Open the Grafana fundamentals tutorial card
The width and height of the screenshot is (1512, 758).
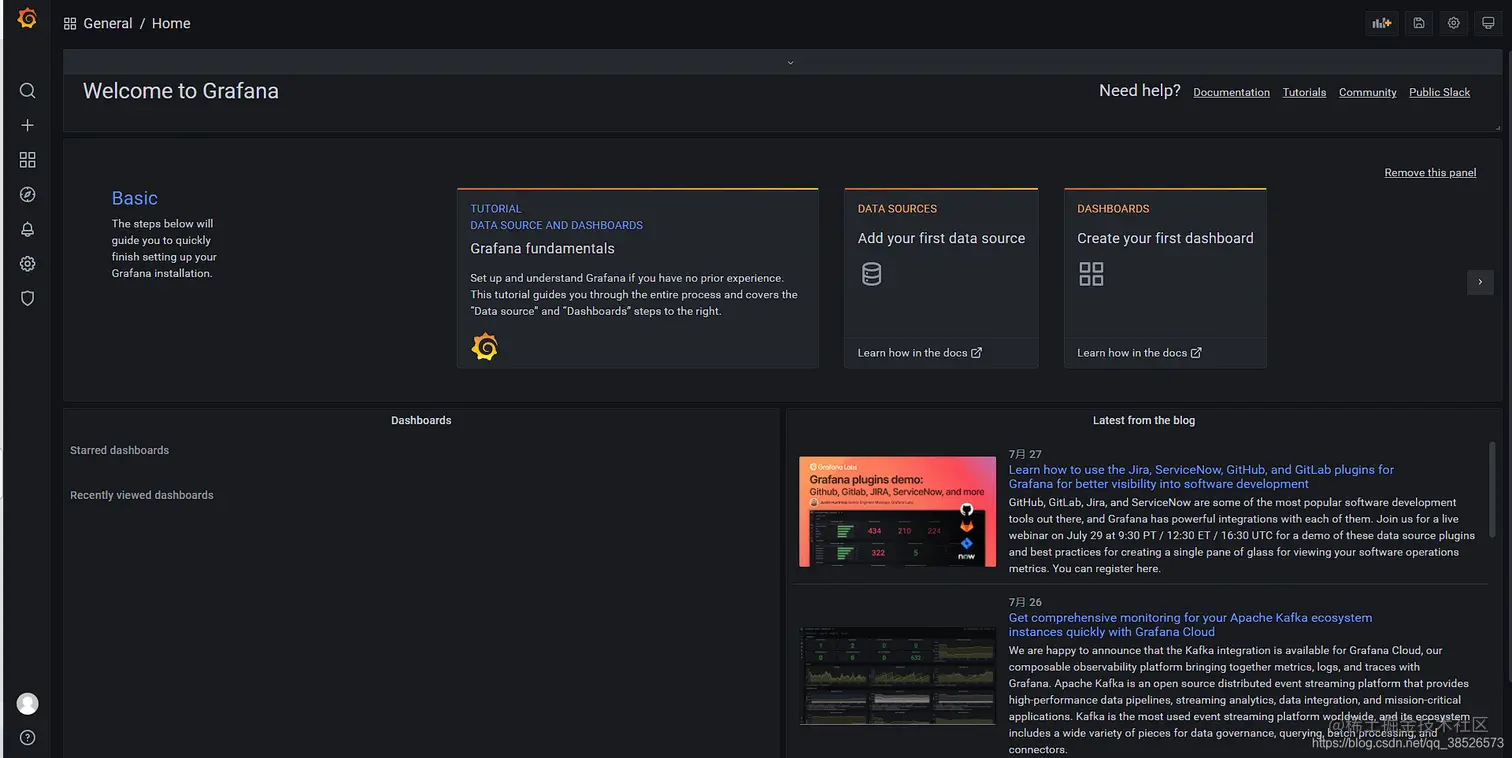pyautogui.click(x=638, y=278)
